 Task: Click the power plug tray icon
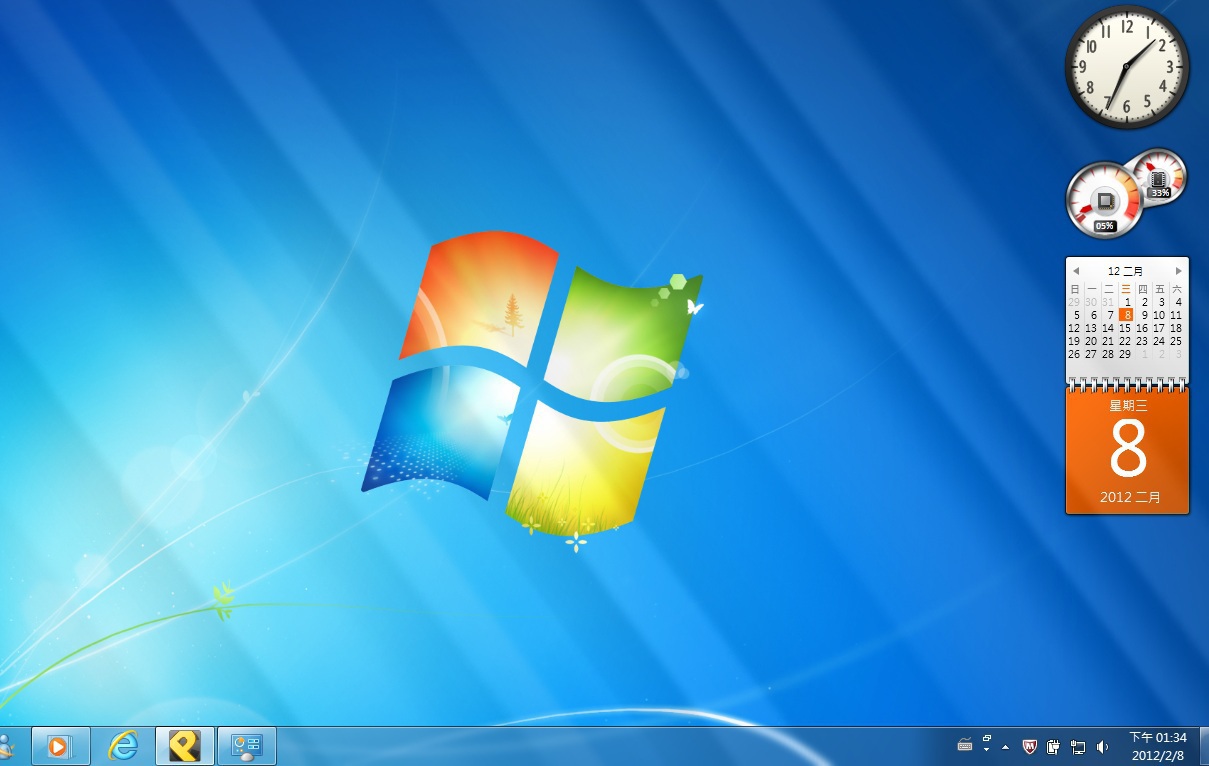click(x=1054, y=746)
